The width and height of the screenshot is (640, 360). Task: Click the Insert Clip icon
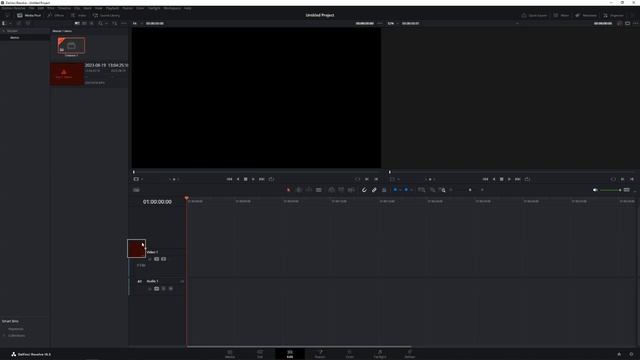(x=331, y=190)
